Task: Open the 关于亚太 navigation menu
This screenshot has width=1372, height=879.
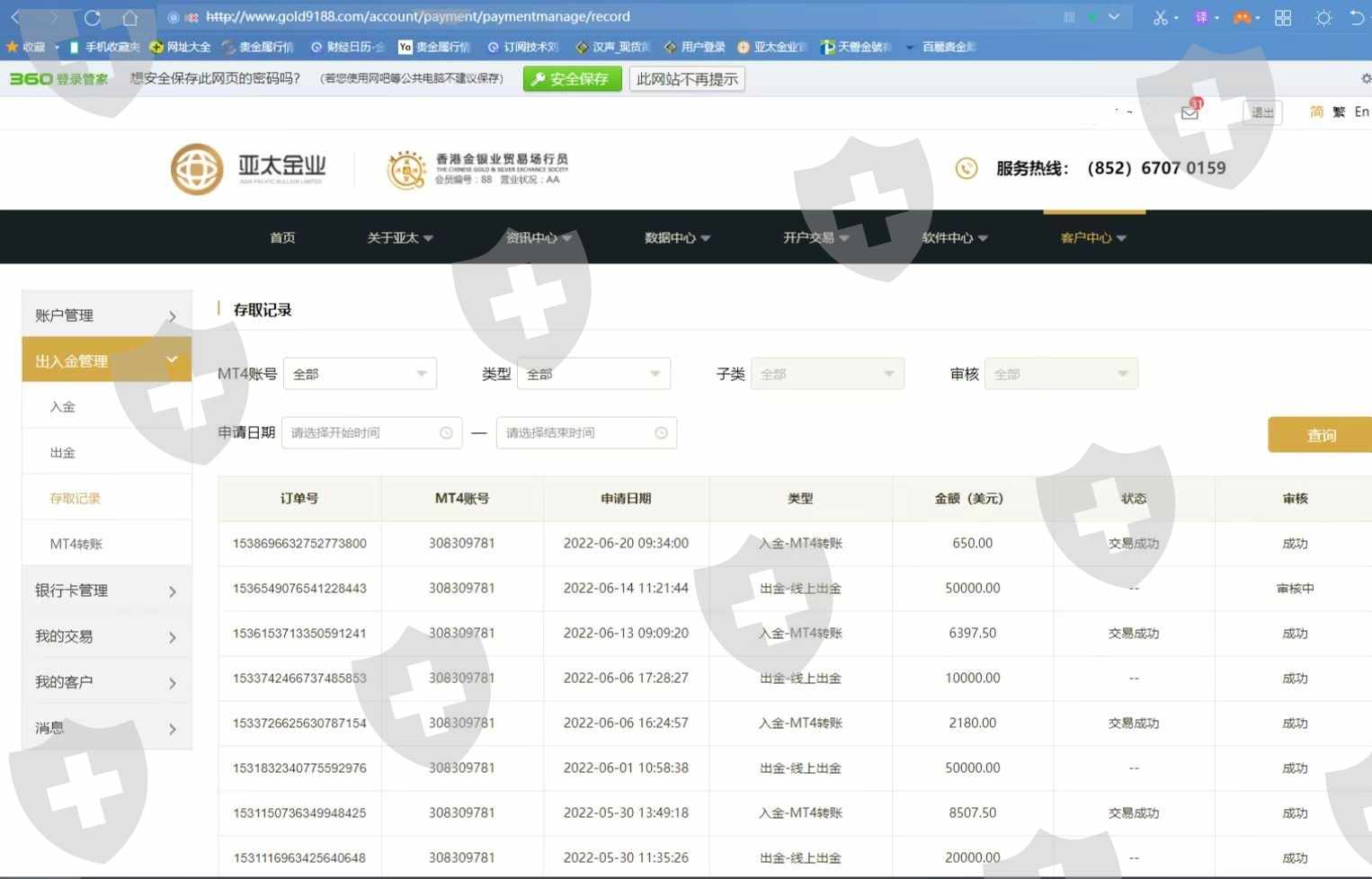Action: pos(399,238)
